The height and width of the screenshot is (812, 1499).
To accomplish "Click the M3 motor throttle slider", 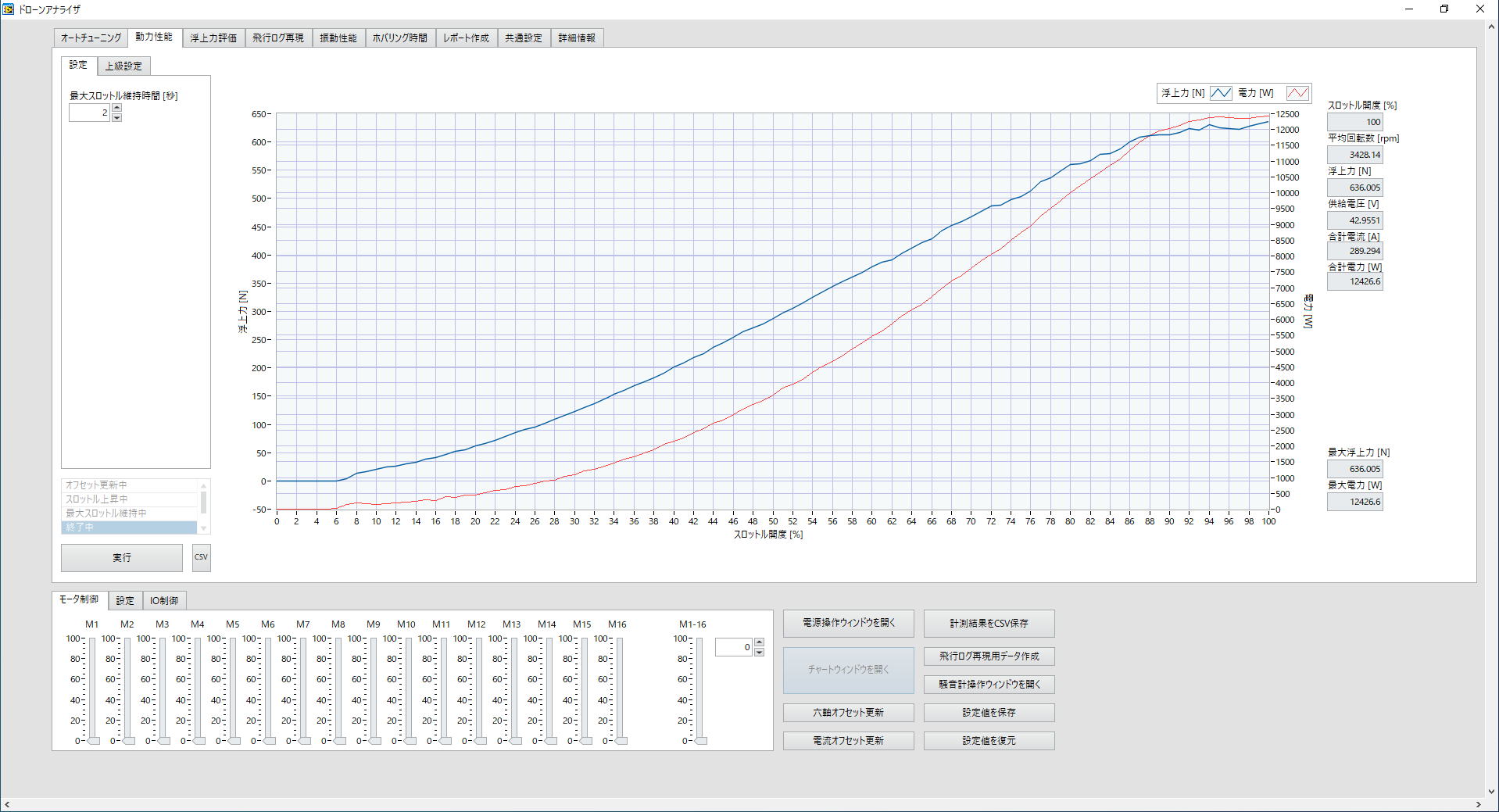I will (163, 689).
